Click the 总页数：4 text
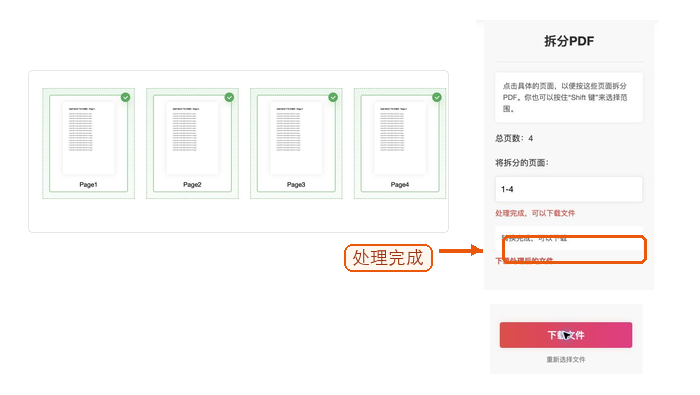This screenshot has width=700, height=395. pos(514,138)
